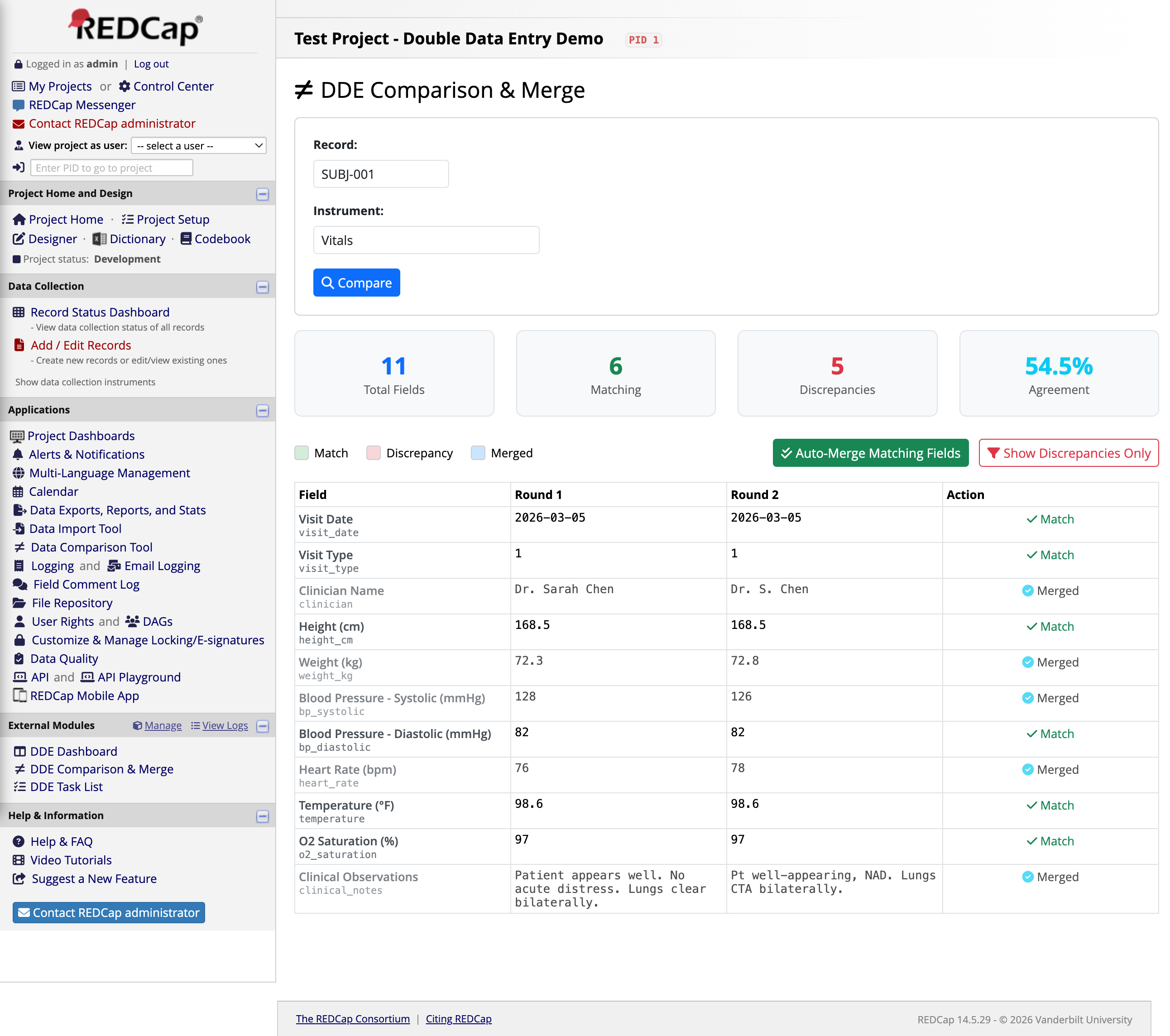Viewport: 1170px width, 1036px height.
Task: Open the User Rights page
Action: 62,622
